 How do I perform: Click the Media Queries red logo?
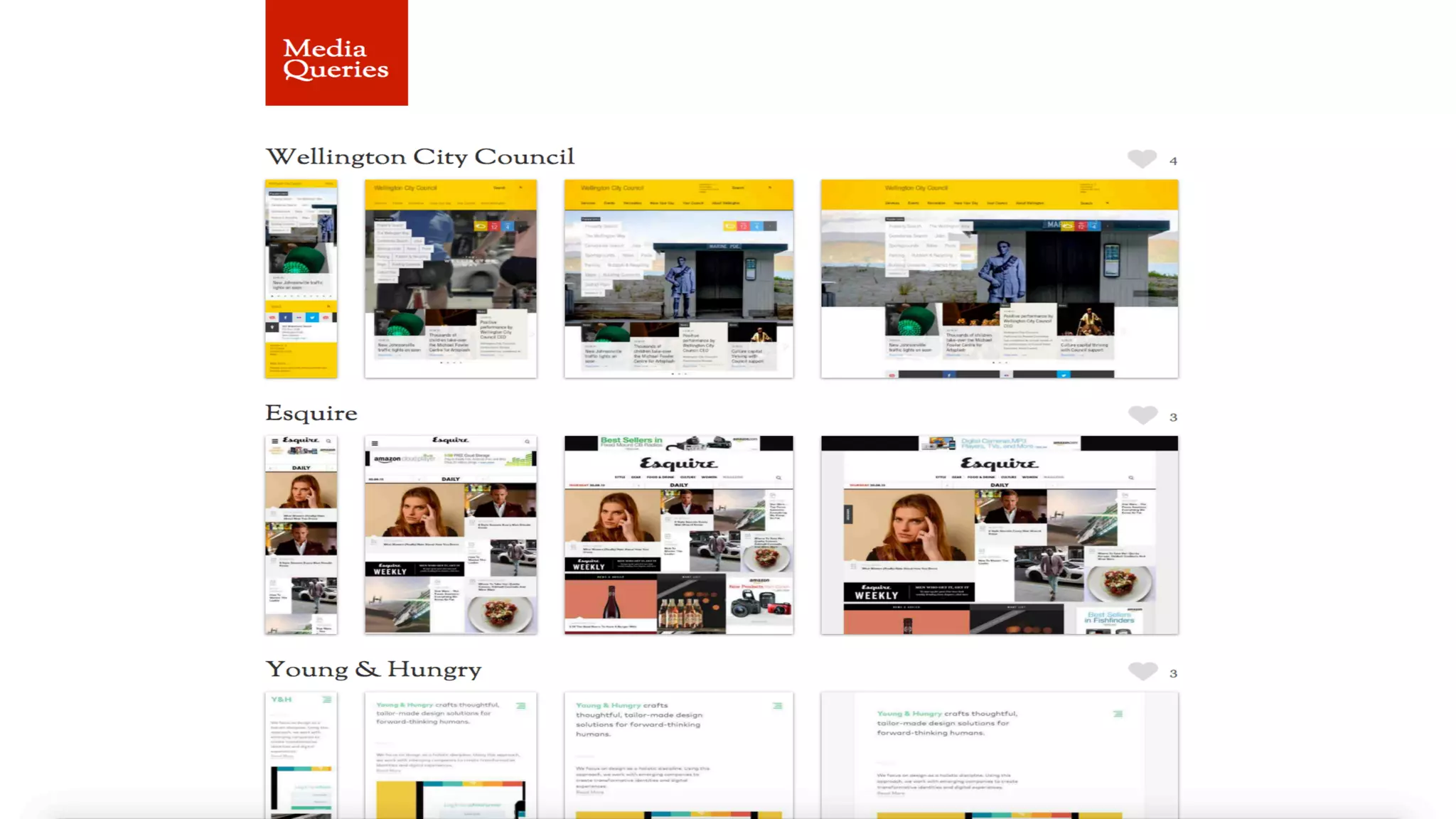(x=336, y=53)
